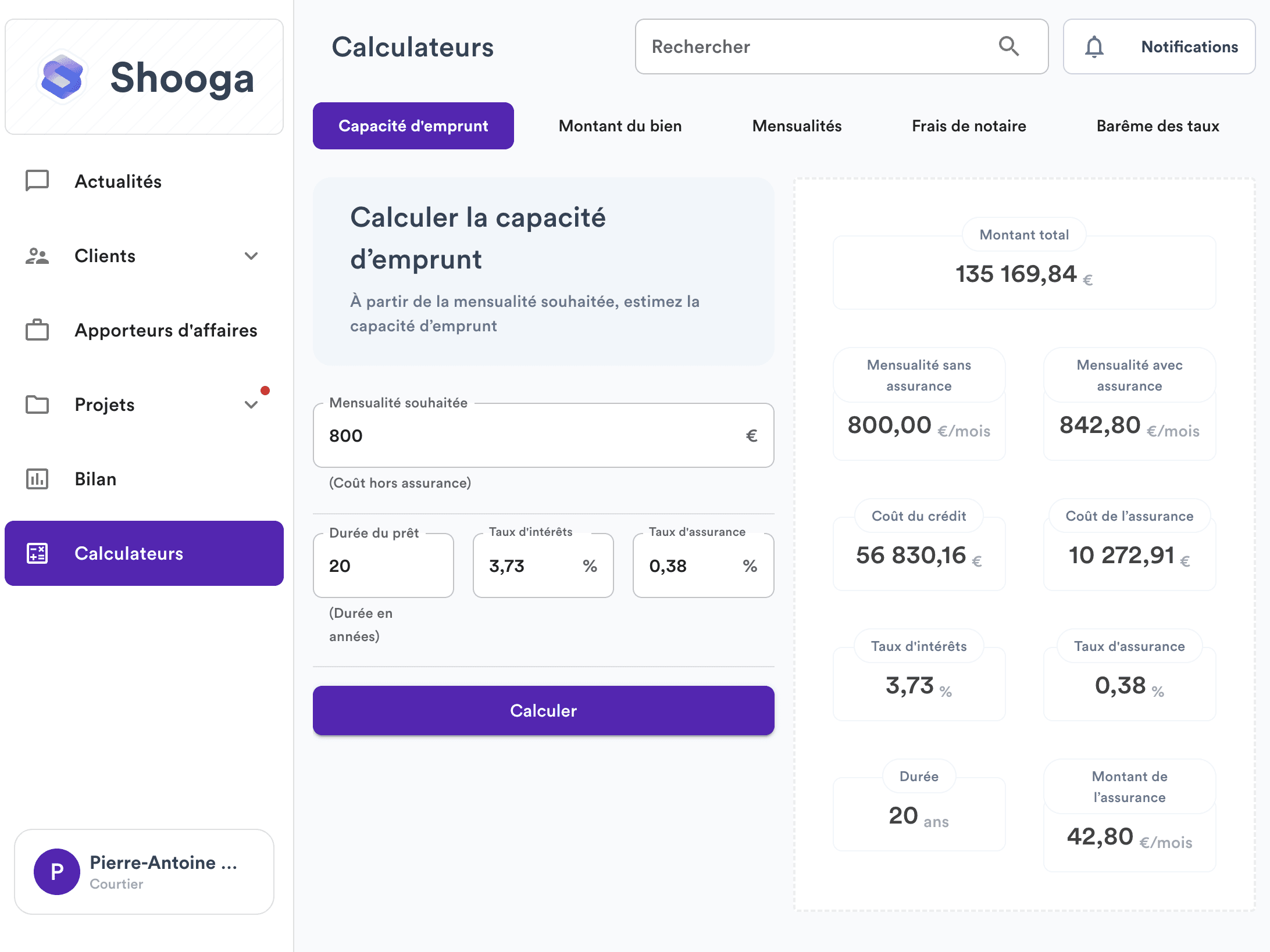Open the Projets folder icon

[37, 405]
